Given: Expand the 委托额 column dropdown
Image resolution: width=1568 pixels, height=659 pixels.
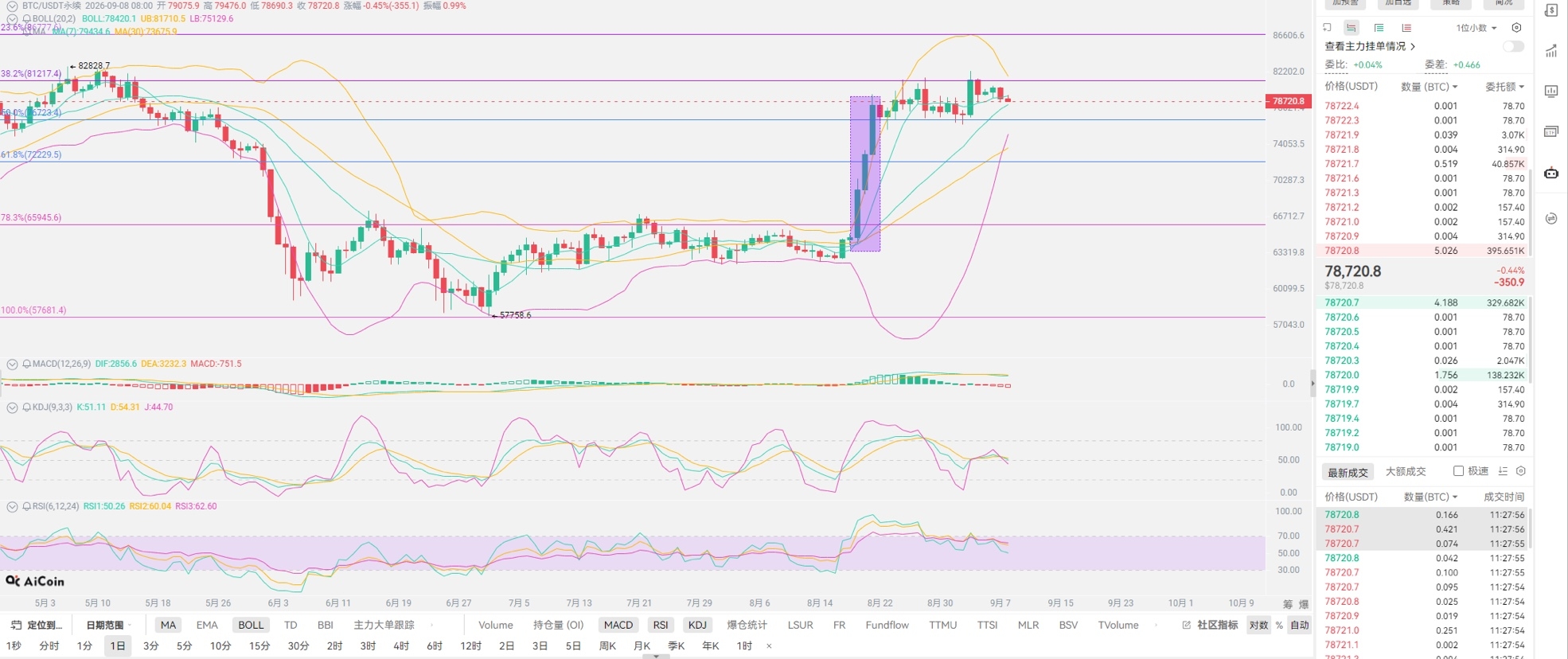Looking at the screenshot, I should point(1504,87).
